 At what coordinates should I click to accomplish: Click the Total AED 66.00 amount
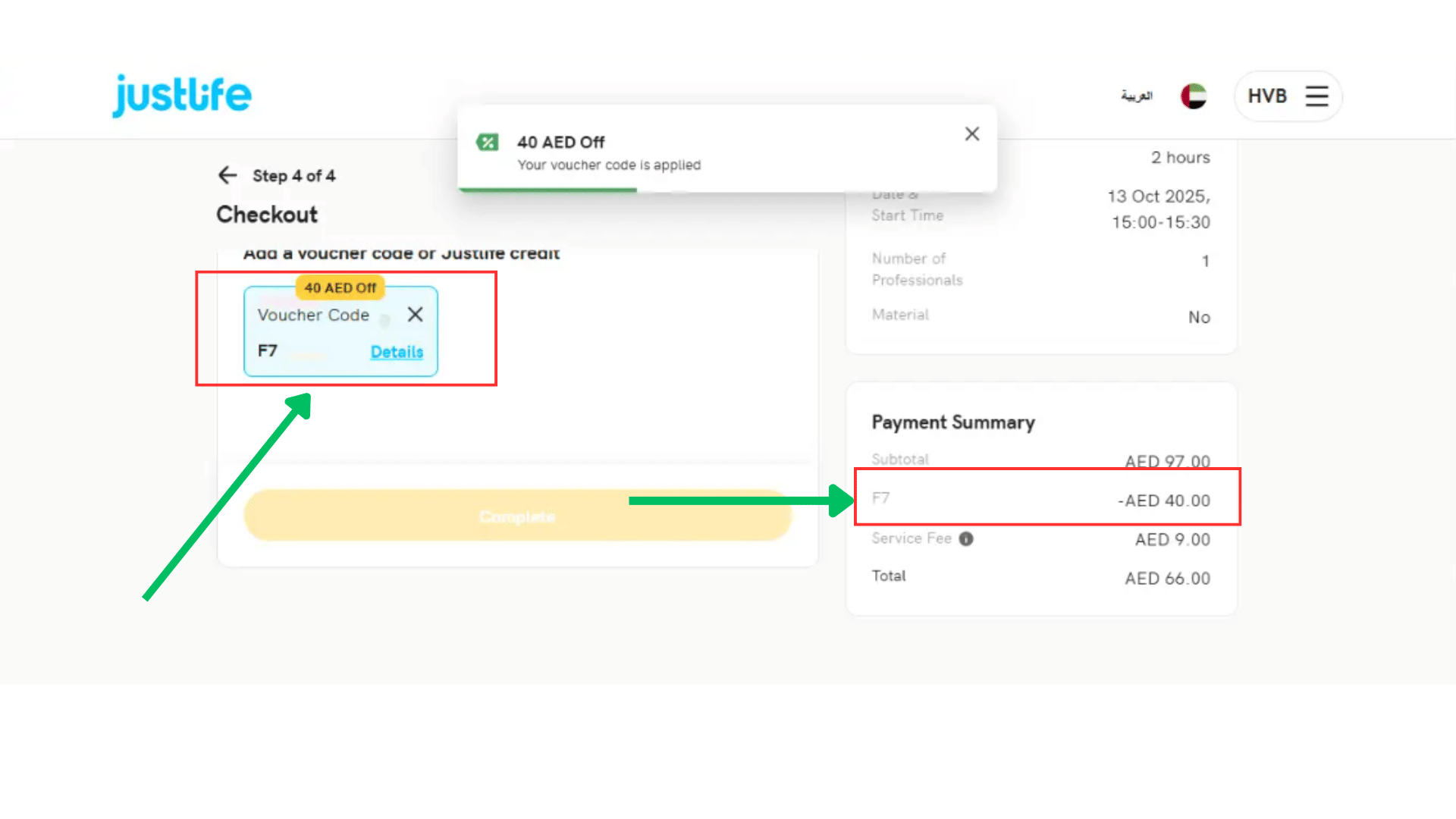[x=1167, y=579]
